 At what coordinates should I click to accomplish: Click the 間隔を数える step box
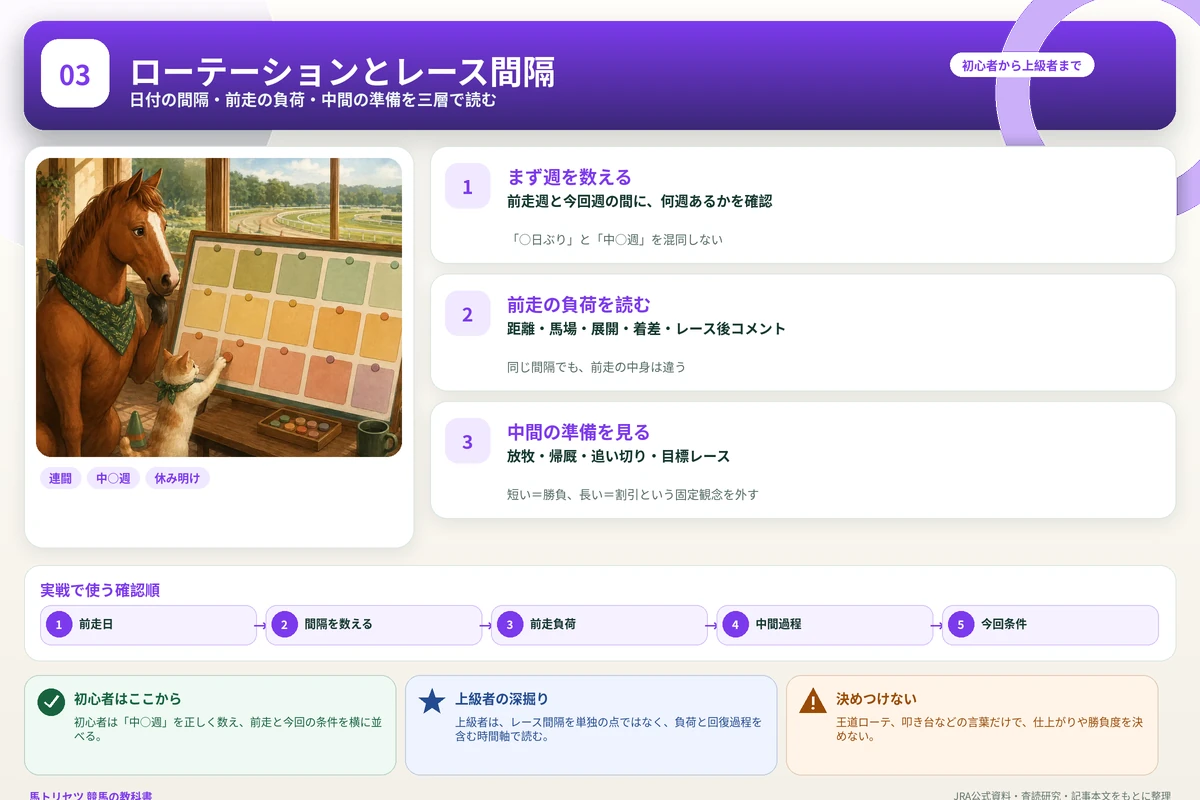tap(374, 624)
